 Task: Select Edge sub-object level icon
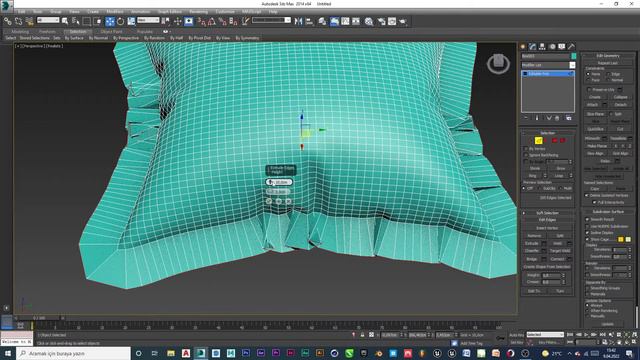point(538,140)
